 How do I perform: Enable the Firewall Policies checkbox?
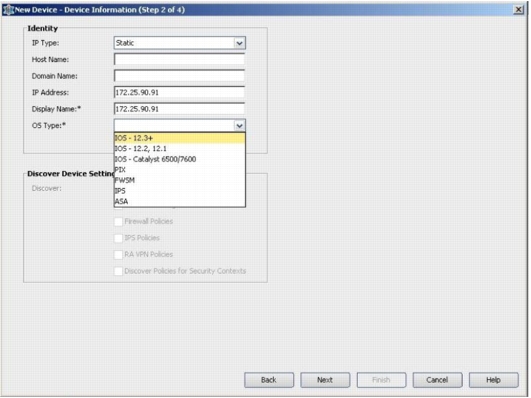pos(118,222)
